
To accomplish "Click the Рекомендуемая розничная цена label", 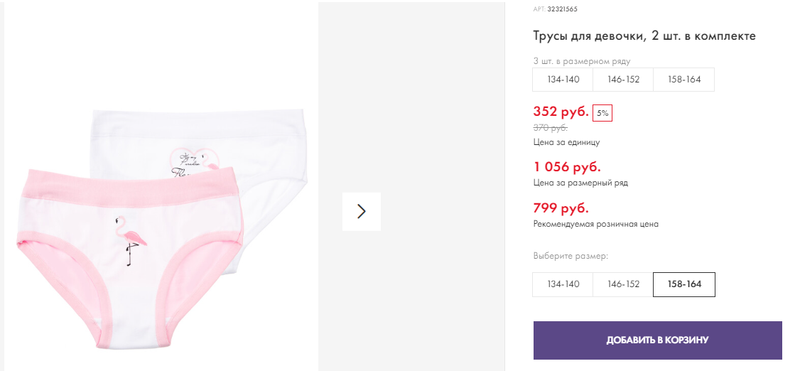I will [x=596, y=224].
